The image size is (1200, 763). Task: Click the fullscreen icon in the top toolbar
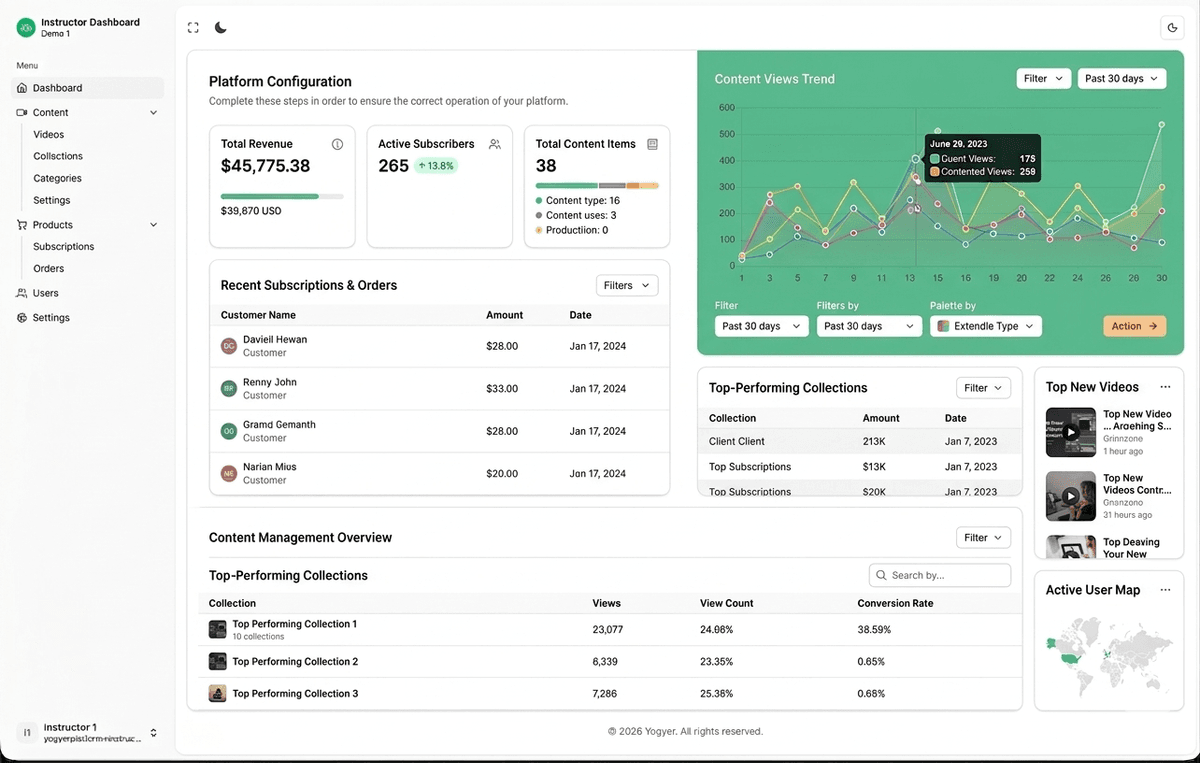193,27
